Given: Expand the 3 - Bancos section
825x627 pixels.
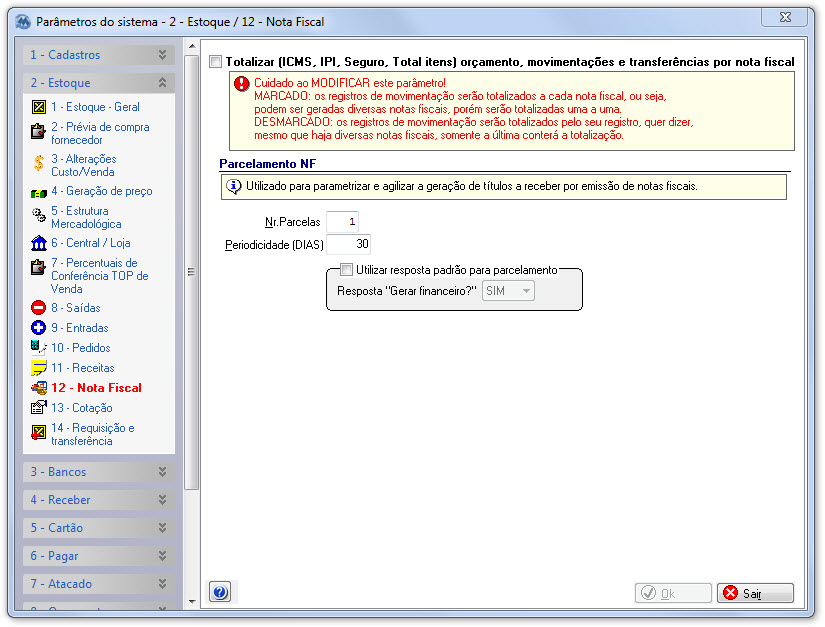Looking at the screenshot, I should pyautogui.click(x=98, y=472).
